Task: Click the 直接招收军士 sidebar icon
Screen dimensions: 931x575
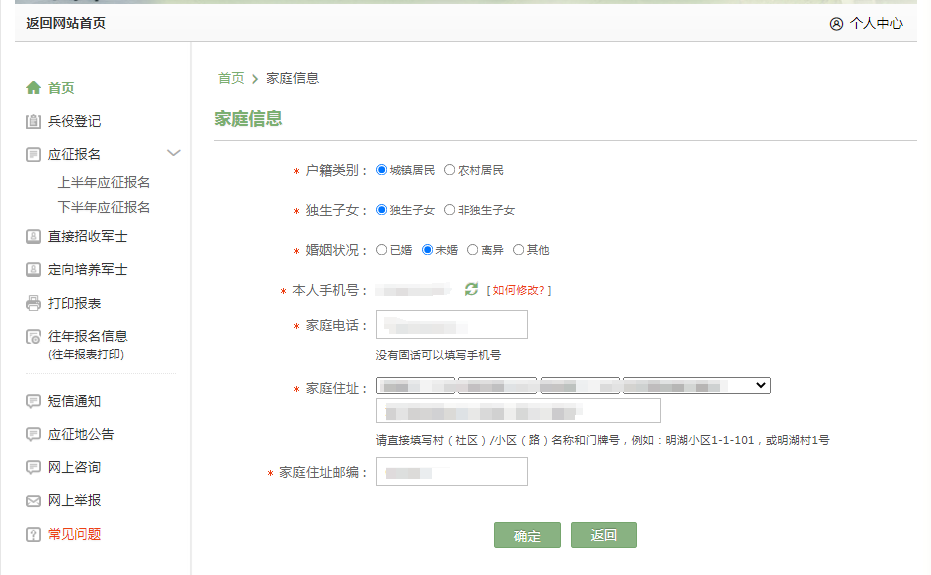Action: pos(33,237)
